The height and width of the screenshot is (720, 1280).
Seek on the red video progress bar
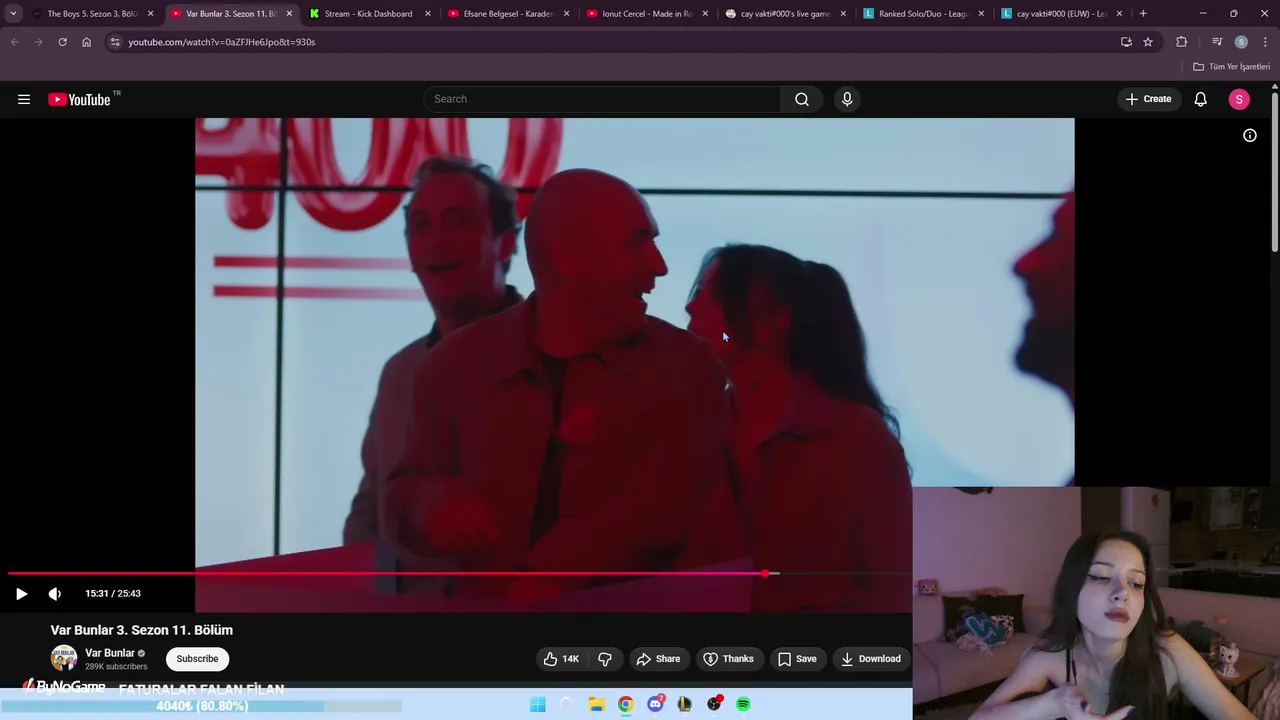[460, 573]
